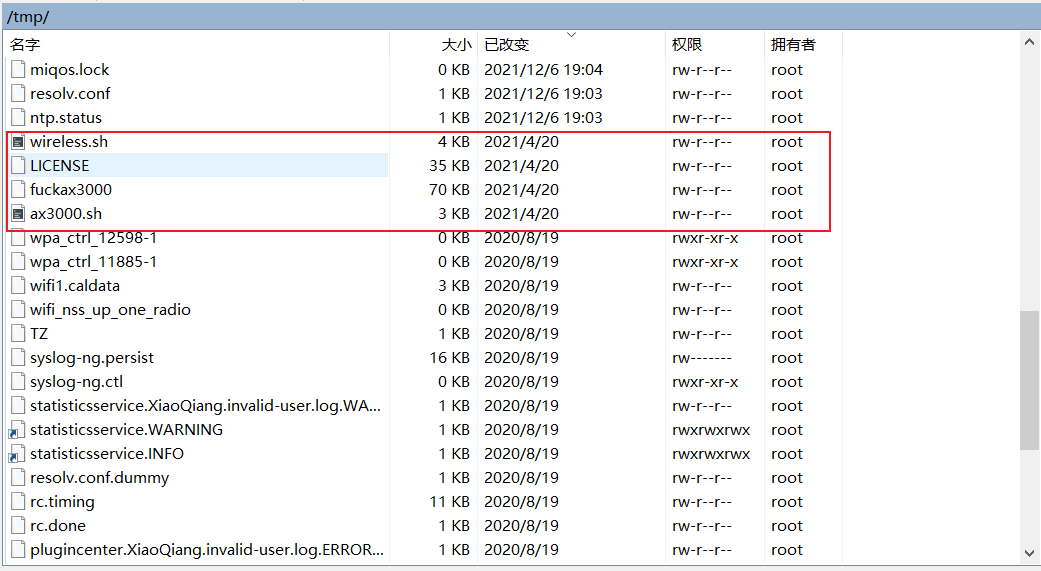Screen dimensions: 1041x571
Task: Click the statisticsservice.XiaoQiang invalid-user log icon
Action: [19, 406]
